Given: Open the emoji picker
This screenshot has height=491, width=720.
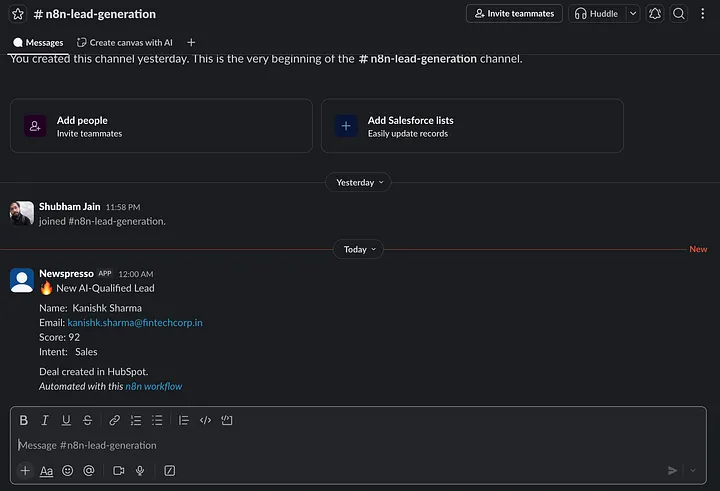Looking at the screenshot, I should pyautogui.click(x=68, y=471).
